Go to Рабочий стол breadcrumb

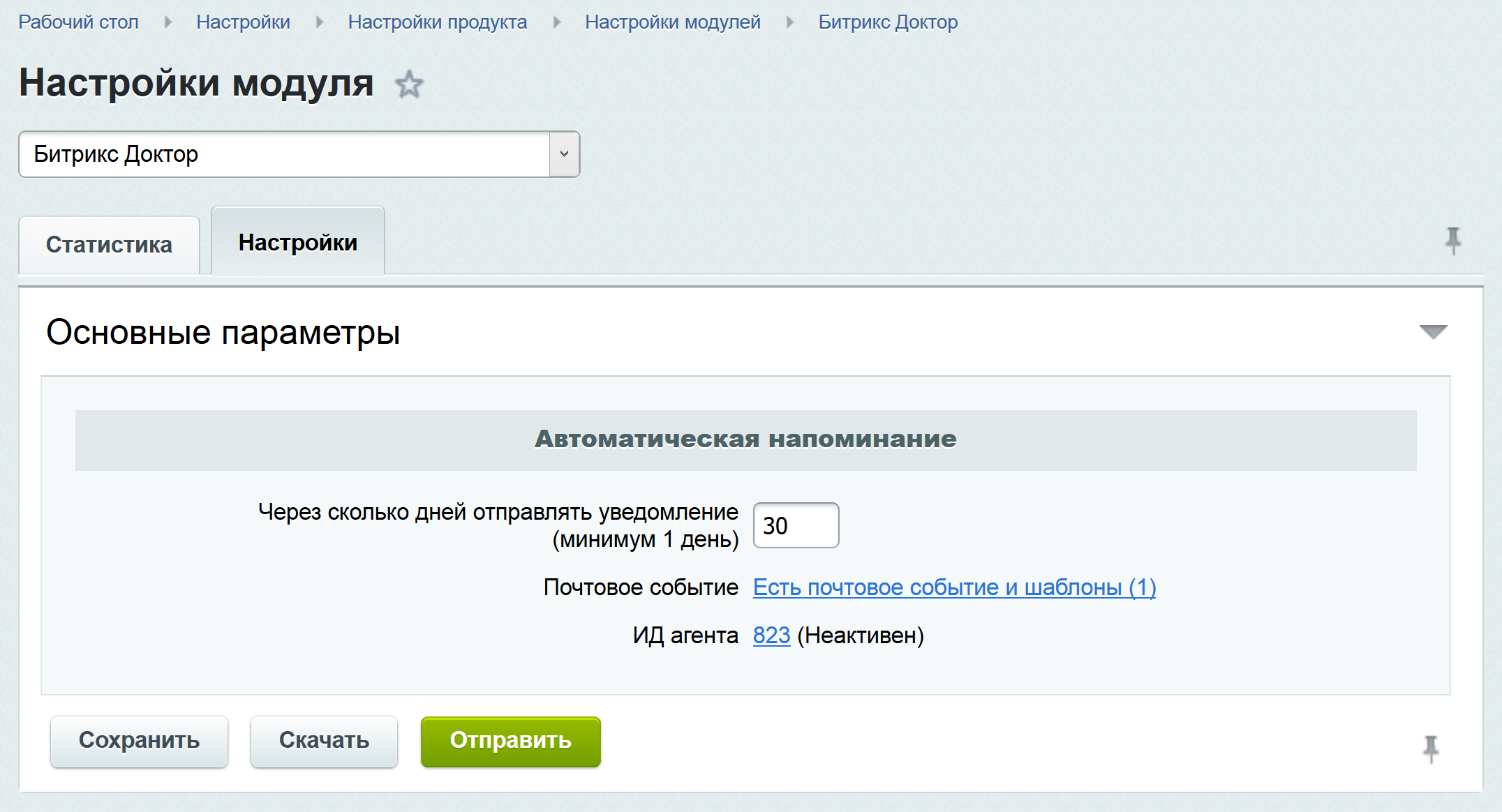[78, 22]
